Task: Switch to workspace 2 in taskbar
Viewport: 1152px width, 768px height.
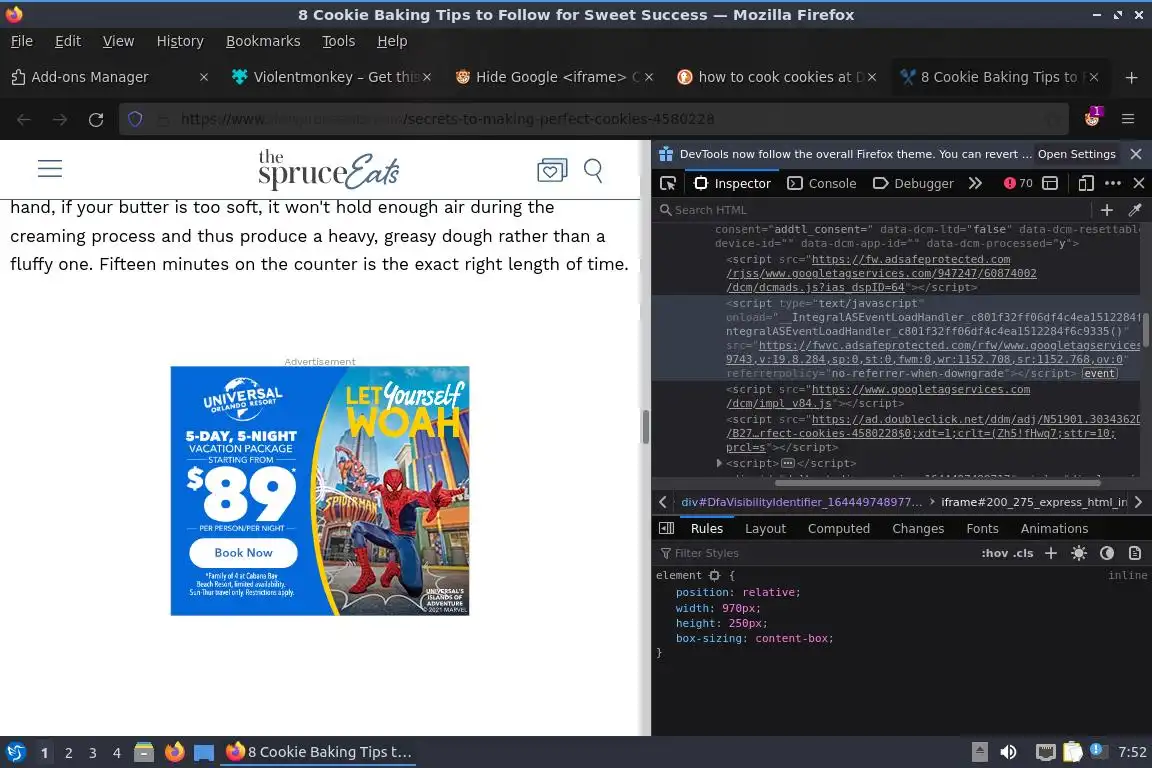Action: pyautogui.click(x=68, y=753)
